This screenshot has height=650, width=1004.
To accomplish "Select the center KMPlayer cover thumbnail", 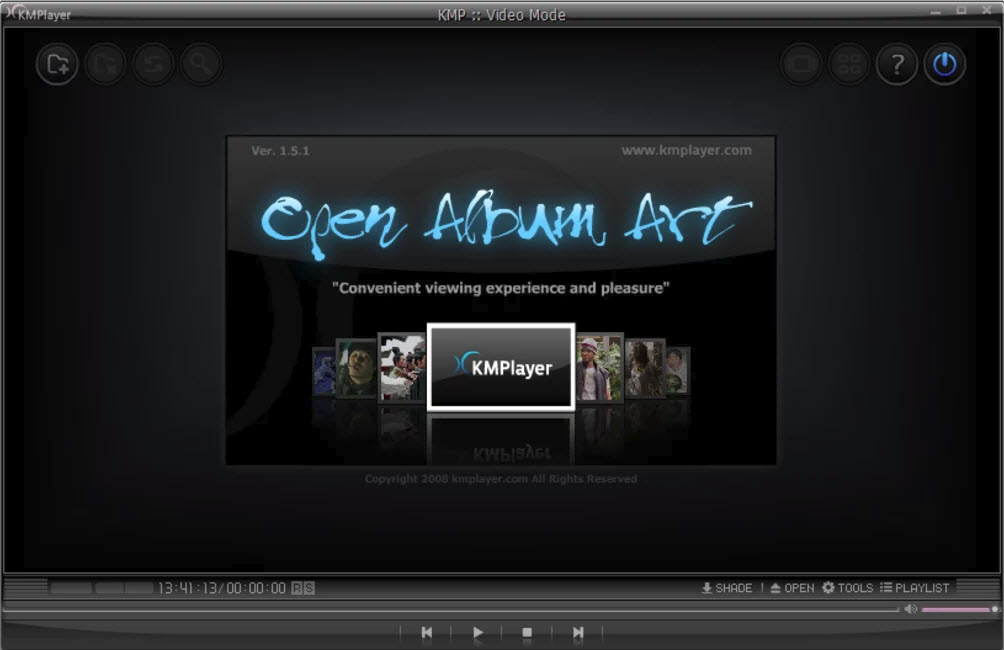I will click(x=501, y=366).
